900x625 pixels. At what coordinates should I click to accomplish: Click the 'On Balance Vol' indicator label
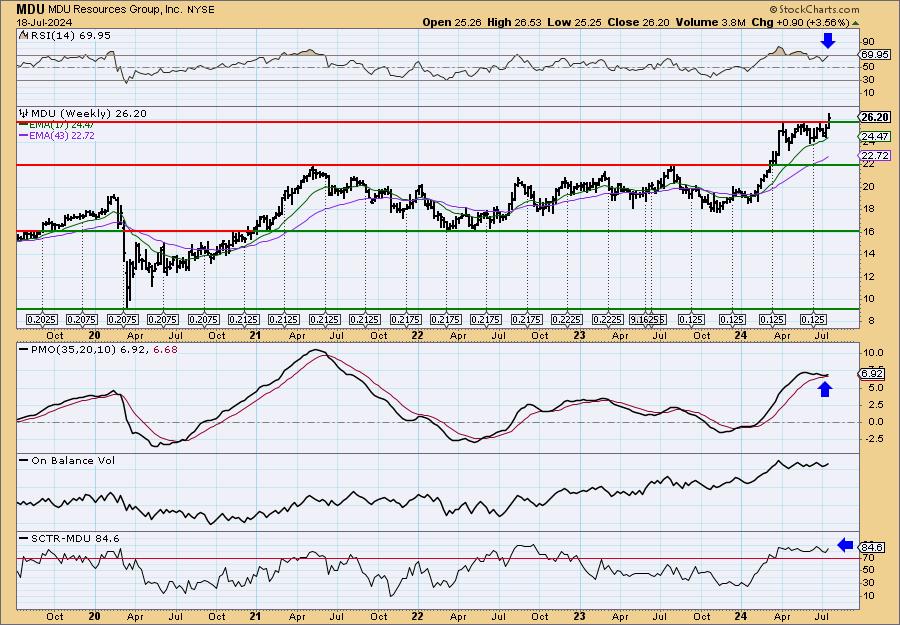click(73, 461)
